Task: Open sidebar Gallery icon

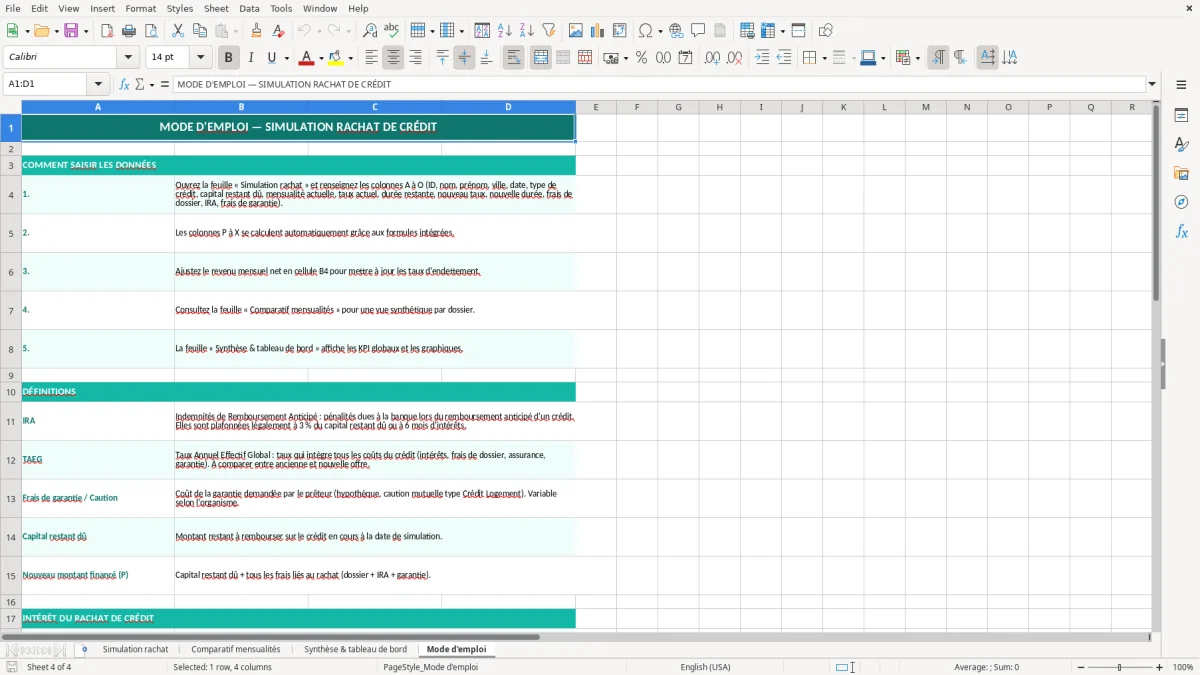Action: click(1181, 174)
